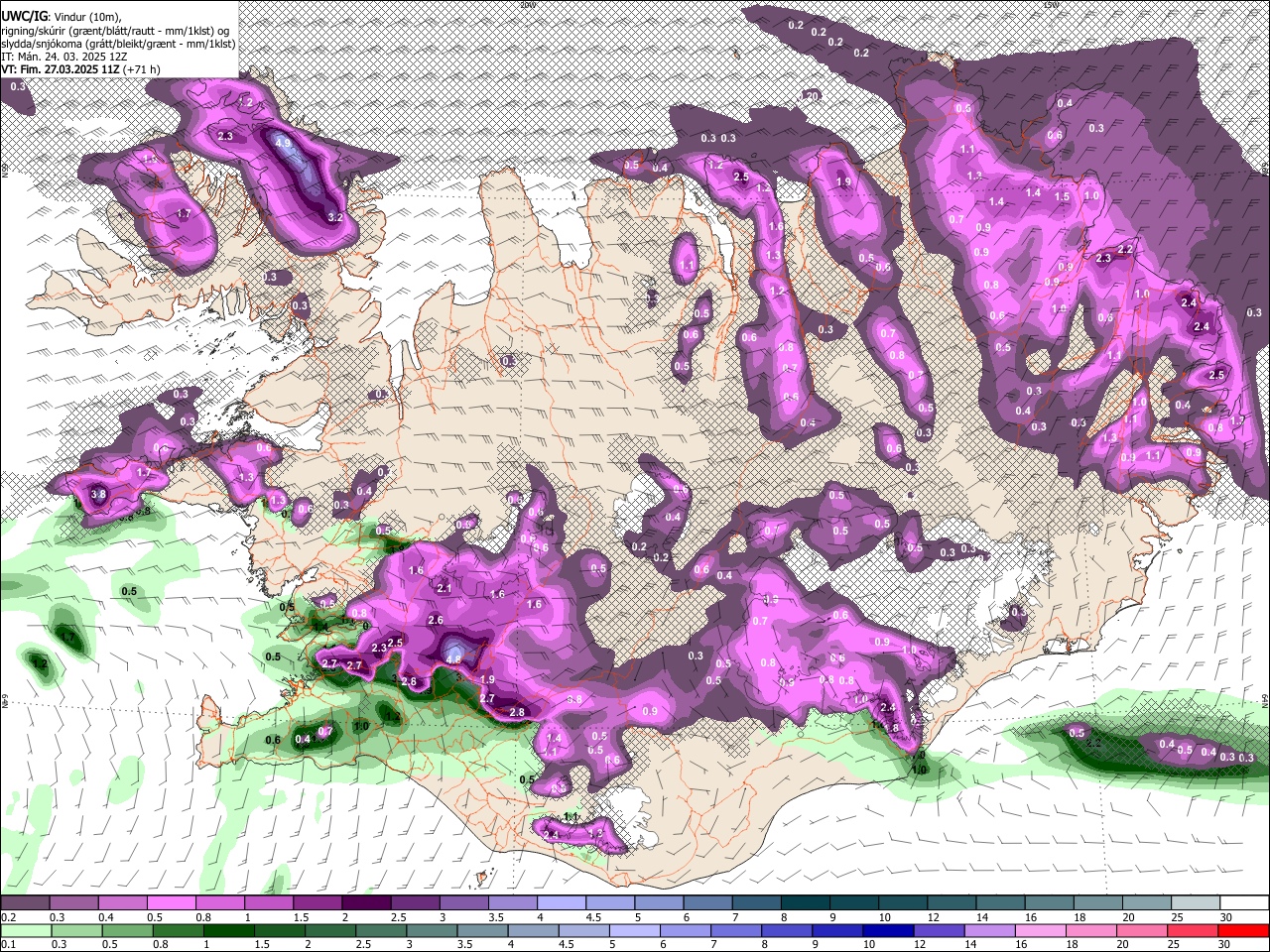The height and width of the screenshot is (952, 1270).
Task: Click the '30' label on the rain legend row
Action: [1226, 944]
